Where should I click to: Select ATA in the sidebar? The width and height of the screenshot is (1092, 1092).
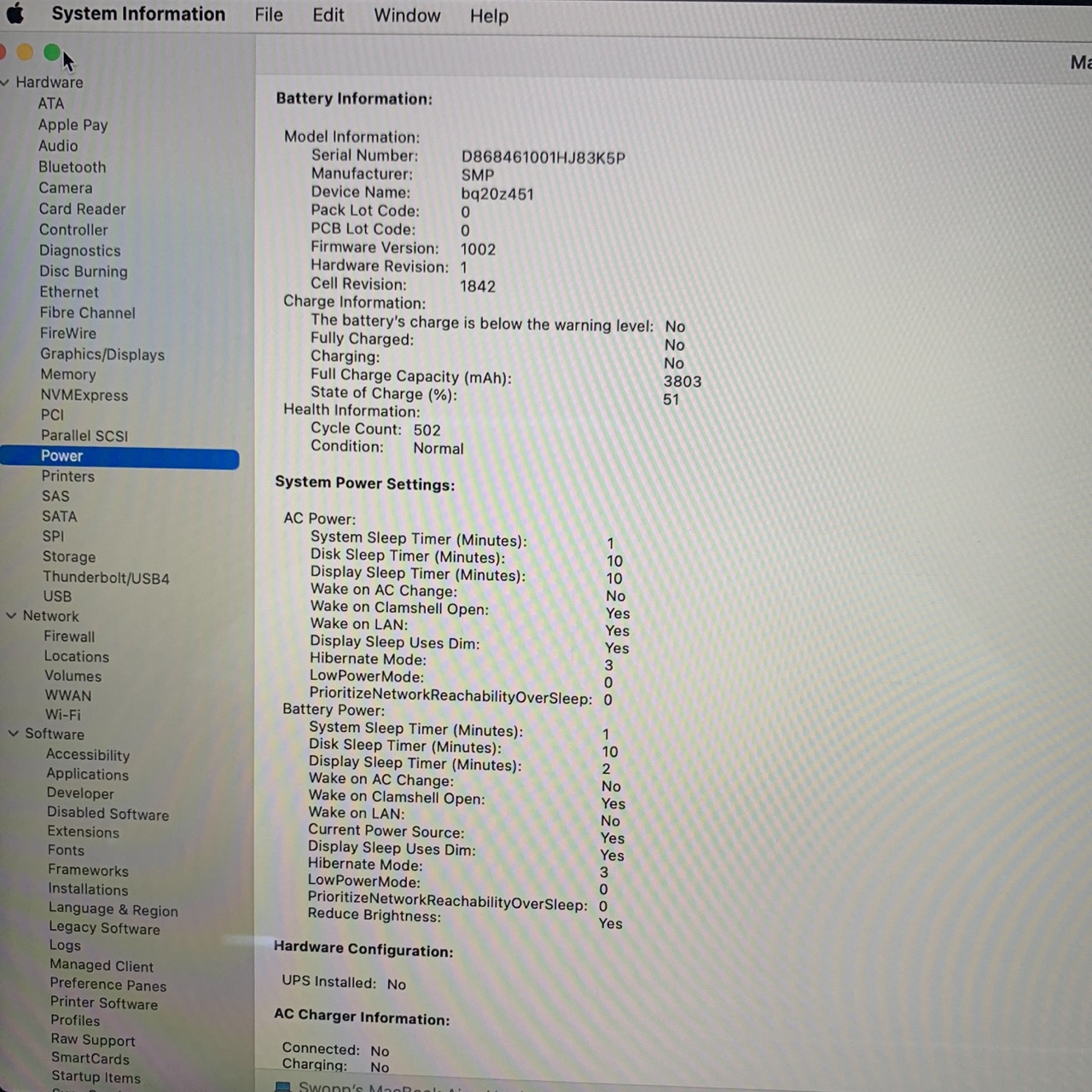[50, 103]
